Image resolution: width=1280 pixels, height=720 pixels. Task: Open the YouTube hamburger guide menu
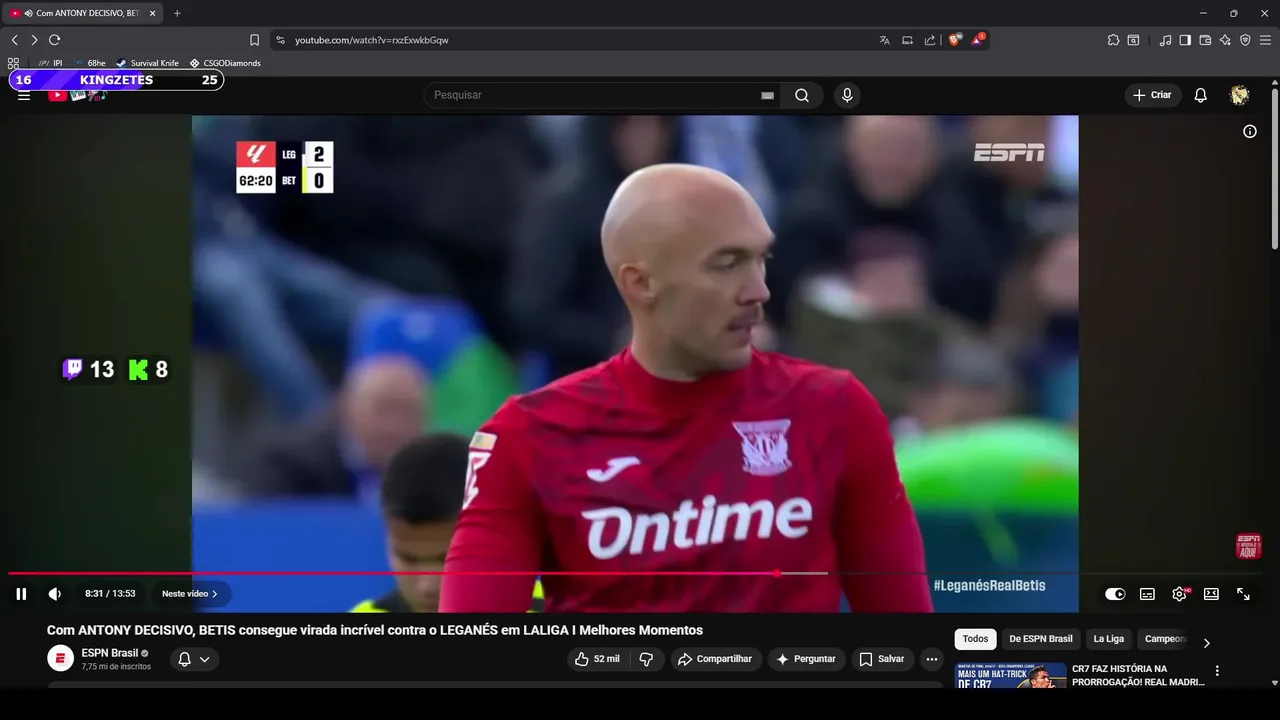[24, 96]
